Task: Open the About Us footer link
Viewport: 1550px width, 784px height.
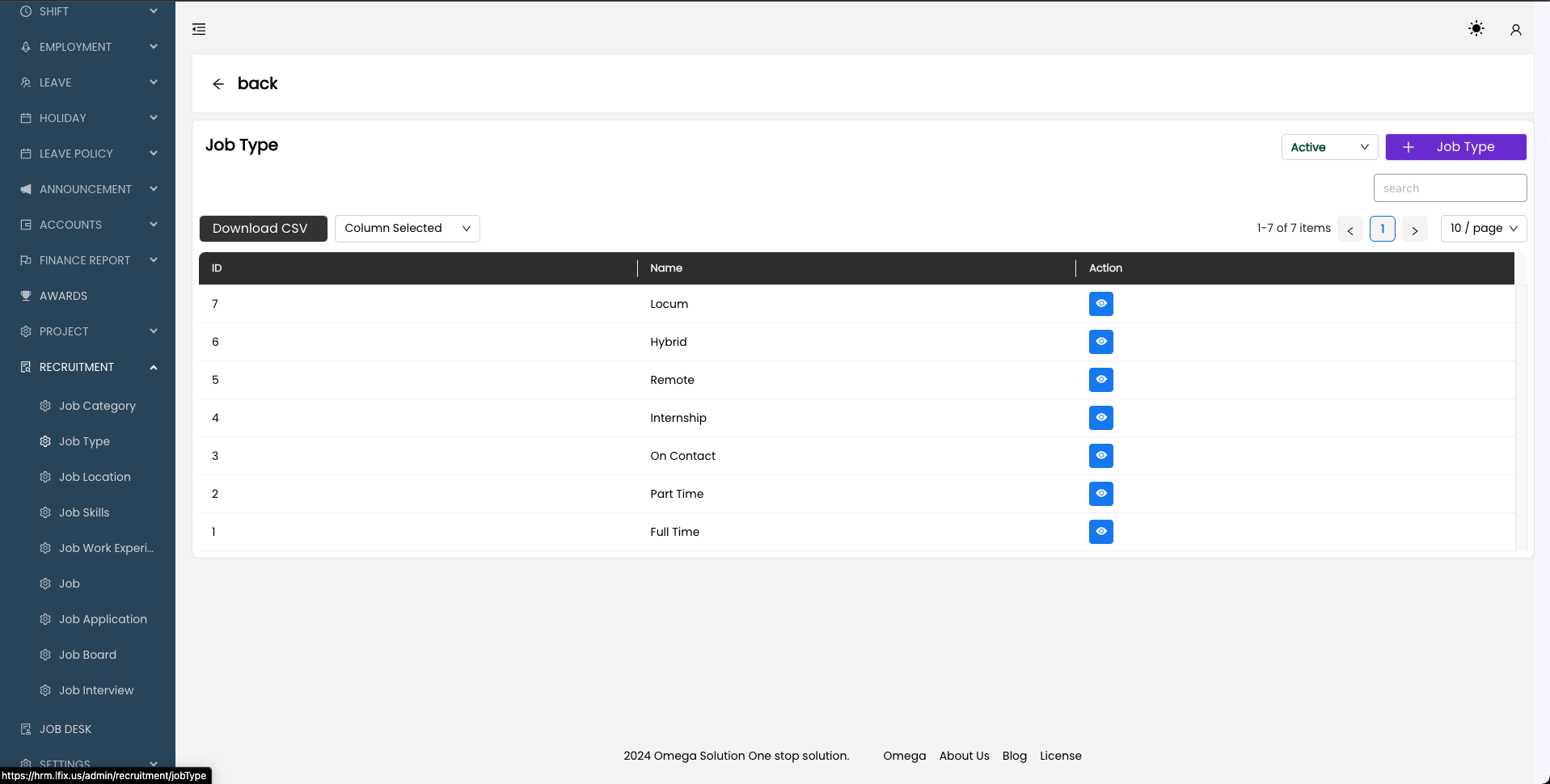Action: [x=963, y=755]
